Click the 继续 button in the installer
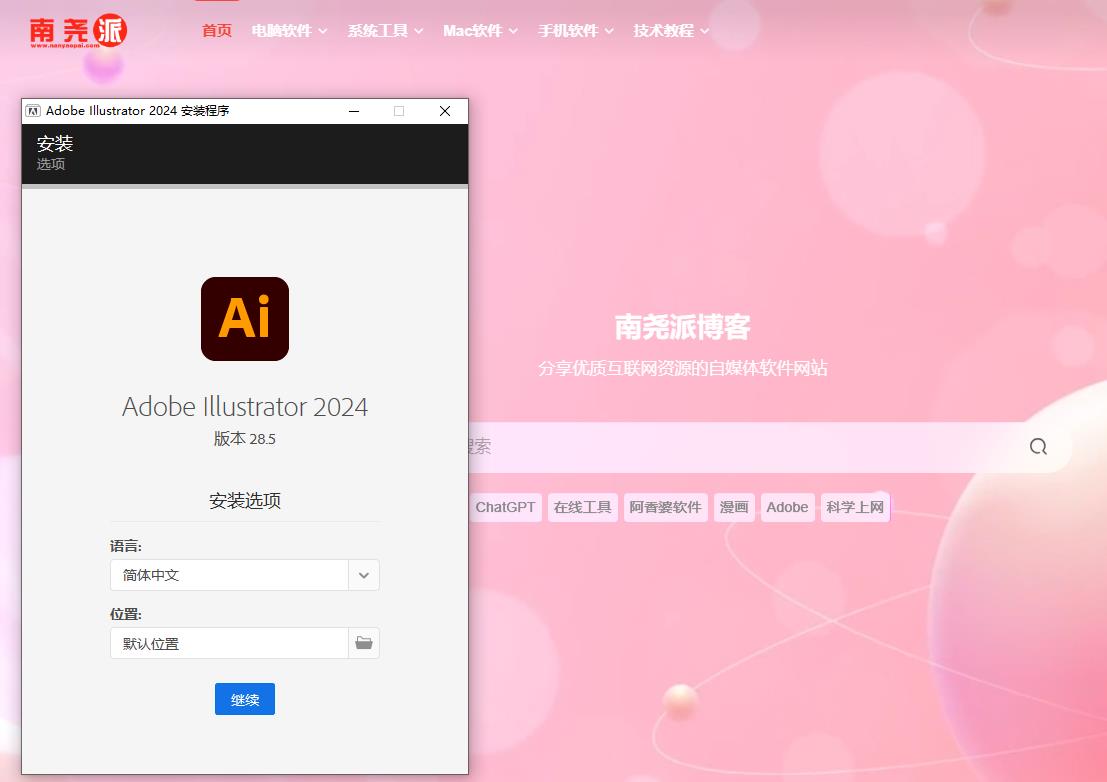The image size is (1107, 782). click(x=244, y=699)
